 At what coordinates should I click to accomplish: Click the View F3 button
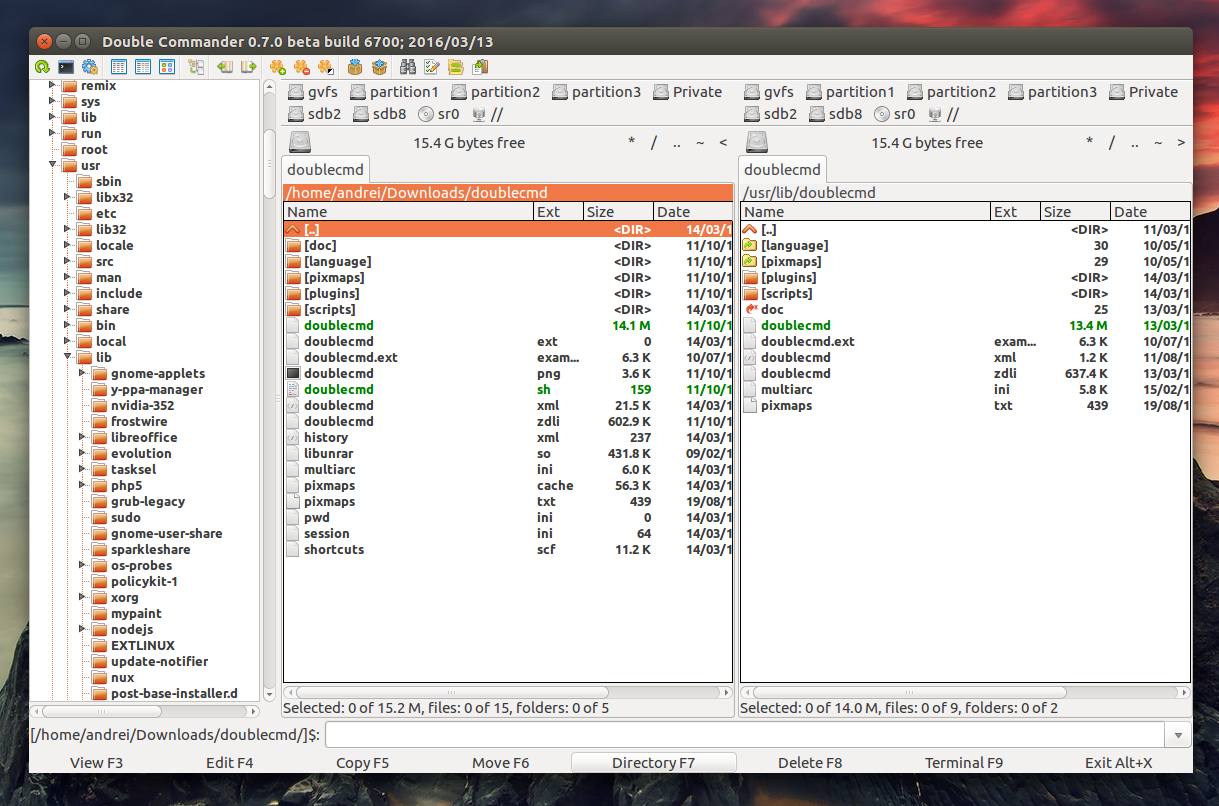[97, 763]
